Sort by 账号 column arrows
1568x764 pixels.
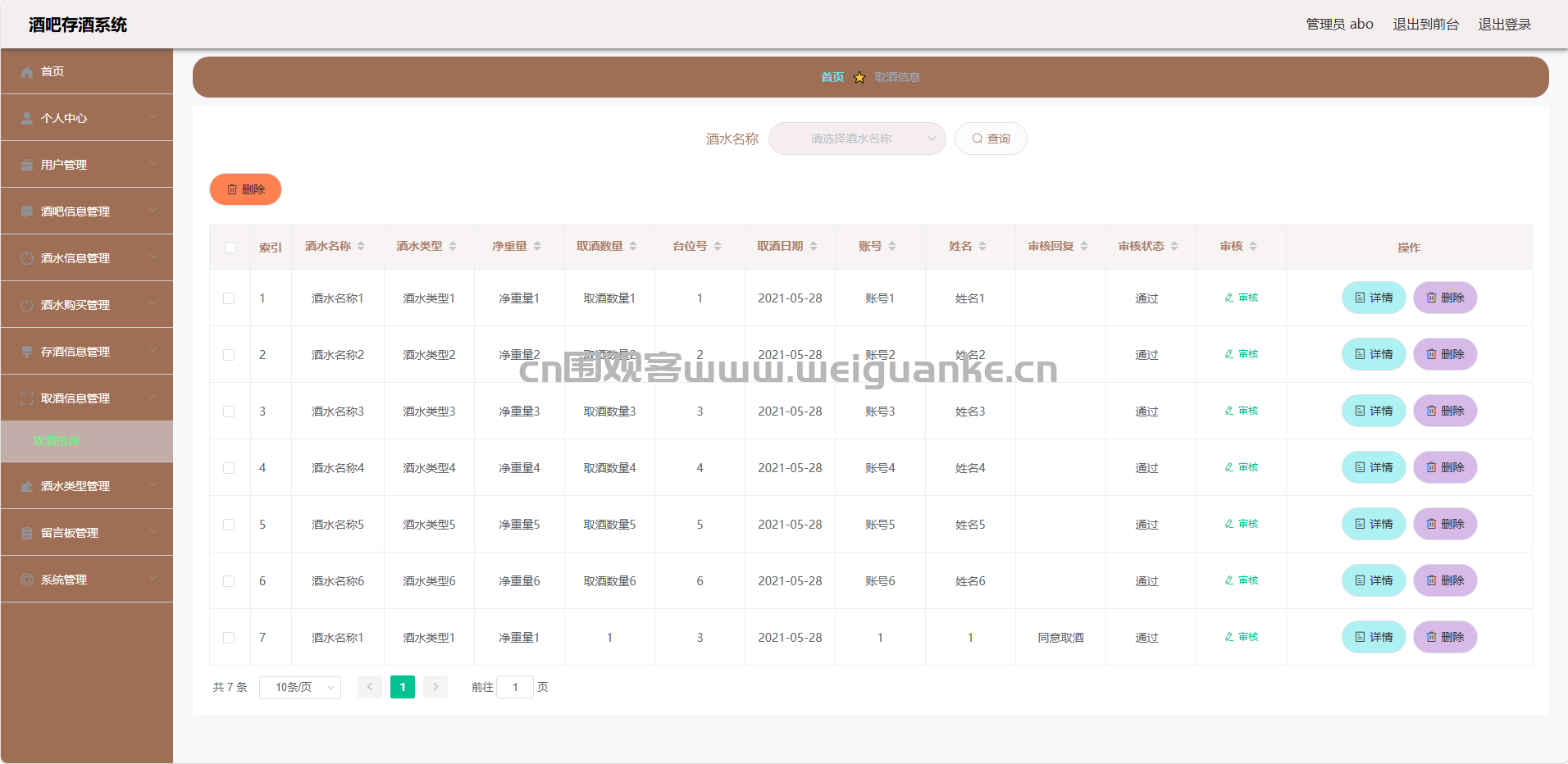[892, 246]
